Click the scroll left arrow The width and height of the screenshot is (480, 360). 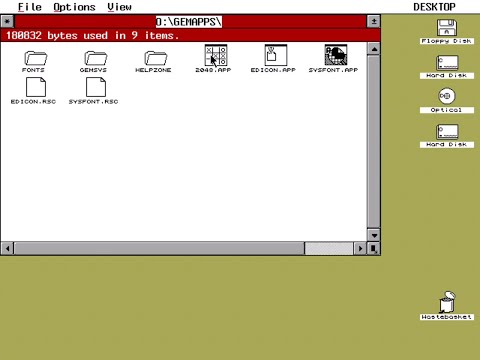pos(7,248)
